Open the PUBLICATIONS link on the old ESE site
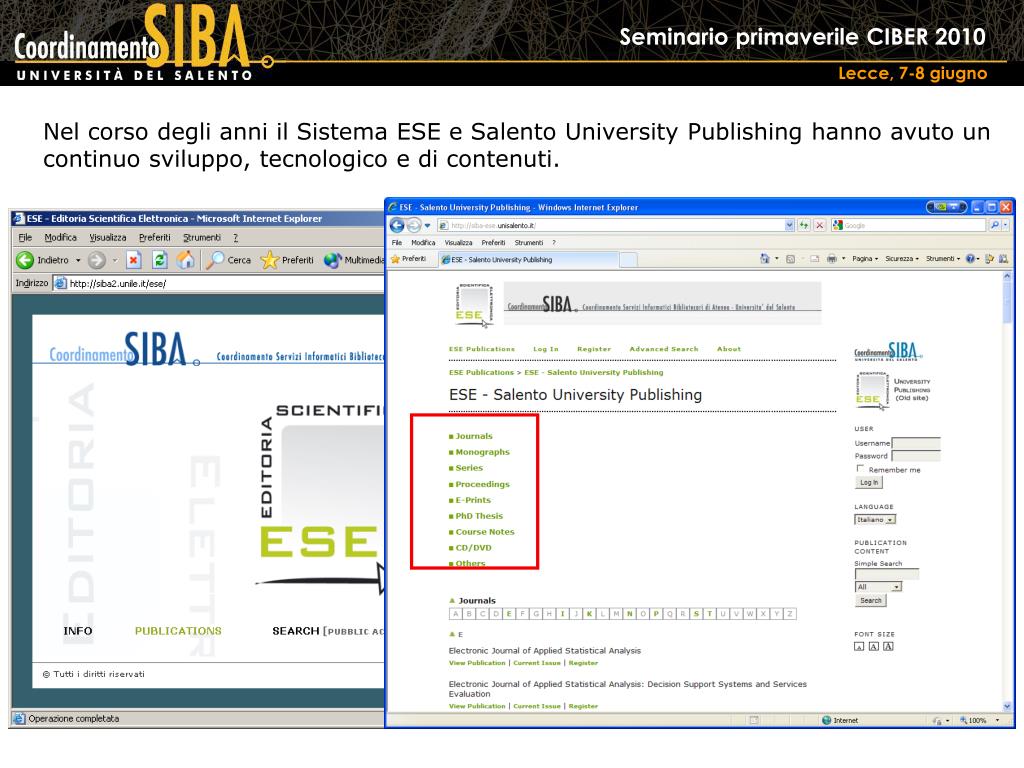This screenshot has width=1024, height=768. tap(178, 631)
